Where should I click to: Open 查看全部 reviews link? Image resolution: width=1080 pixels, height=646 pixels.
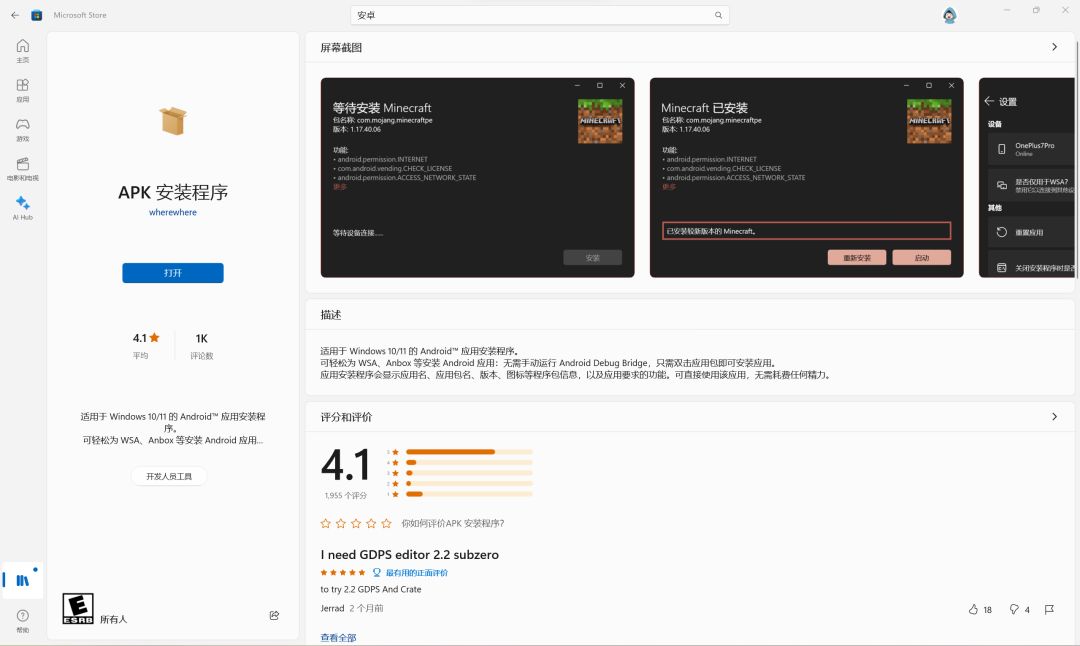tap(338, 638)
